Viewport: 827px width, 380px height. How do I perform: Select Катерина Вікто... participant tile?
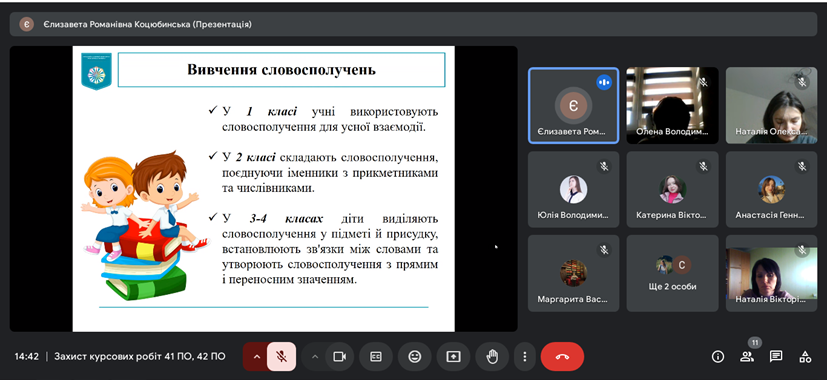[x=672, y=189]
